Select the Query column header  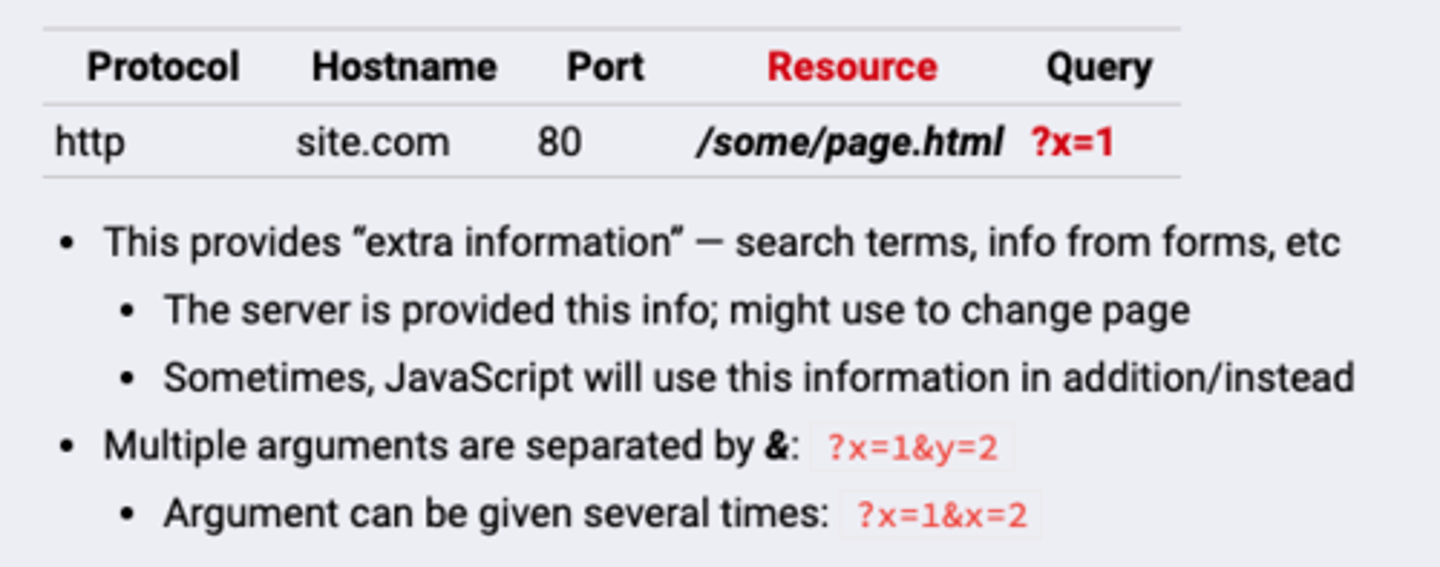click(x=1099, y=67)
